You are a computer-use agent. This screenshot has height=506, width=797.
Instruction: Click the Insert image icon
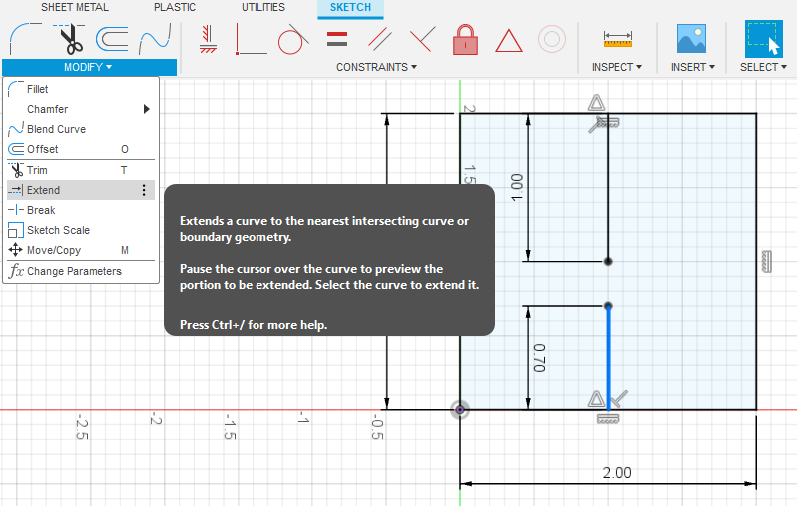click(x=691, y=39)
